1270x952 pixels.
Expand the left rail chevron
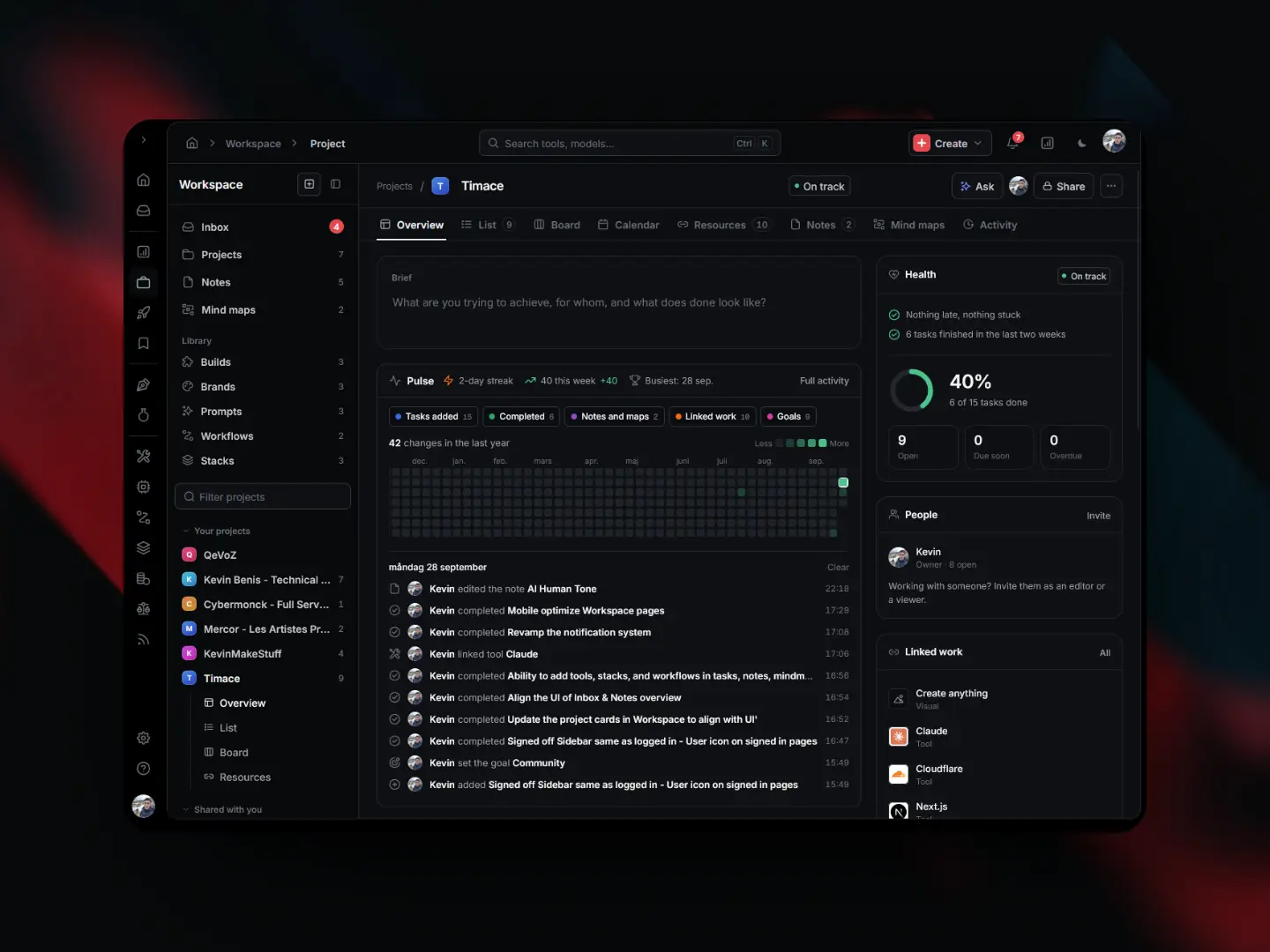[144, 140]
